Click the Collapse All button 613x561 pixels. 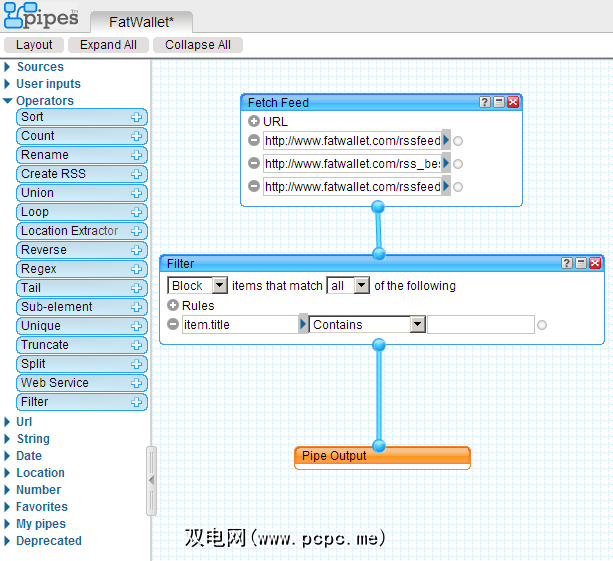[198, 45]
